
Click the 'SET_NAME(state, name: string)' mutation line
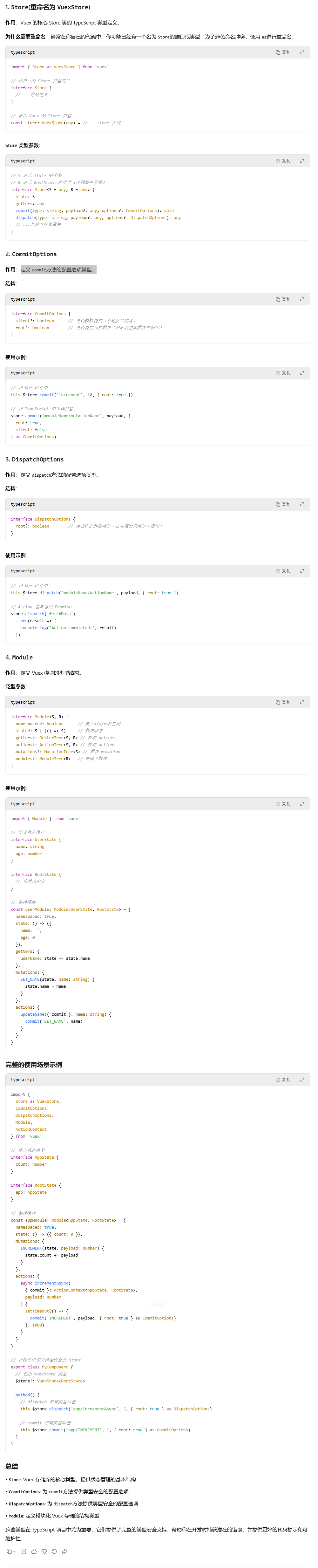(x=57, y=979)
